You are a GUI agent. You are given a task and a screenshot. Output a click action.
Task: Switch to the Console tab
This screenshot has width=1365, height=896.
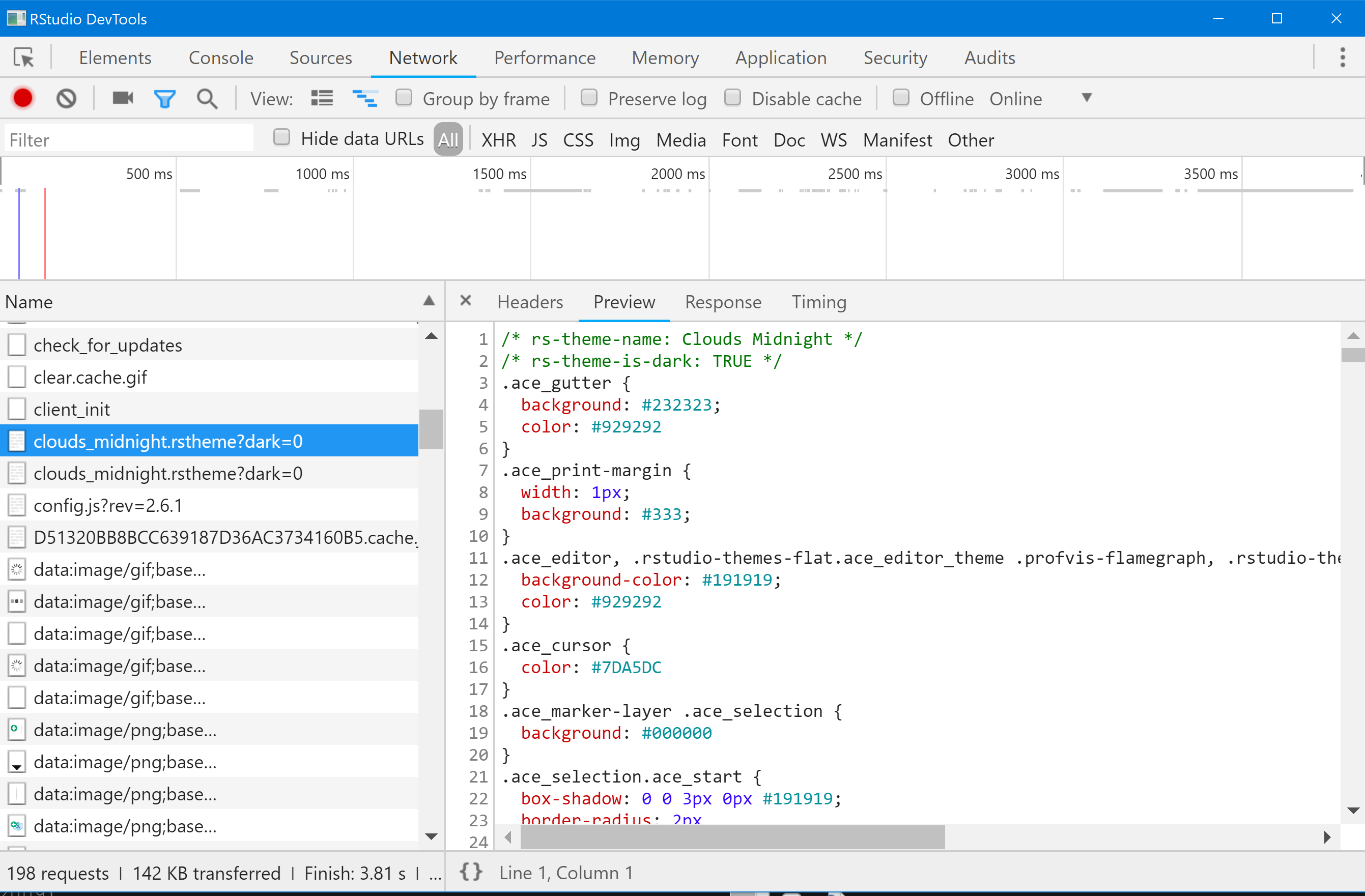coord(221,58)
